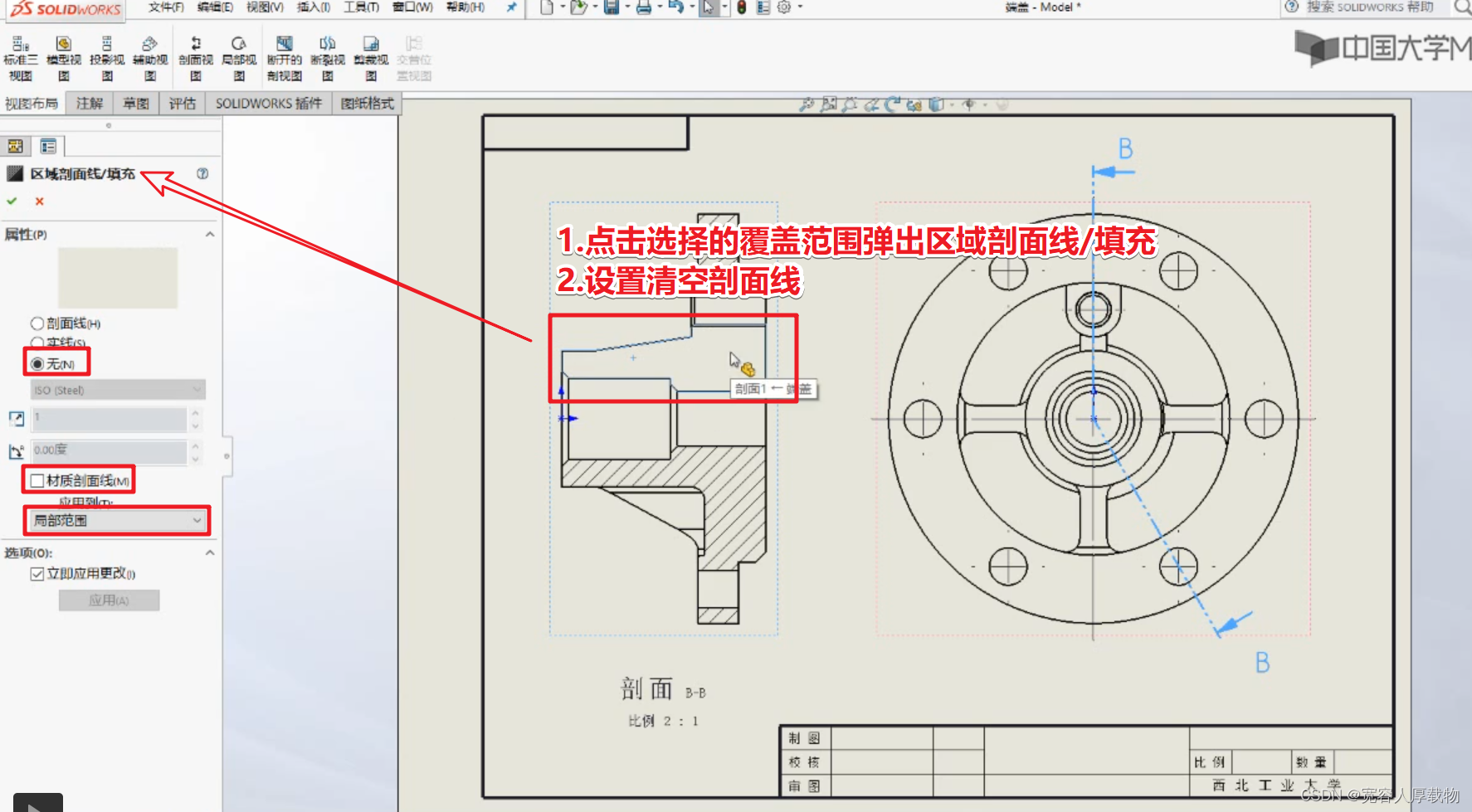The image size is (1472, 812).
Task: Click the 应用(A) apply button
Action: point(109,600)
